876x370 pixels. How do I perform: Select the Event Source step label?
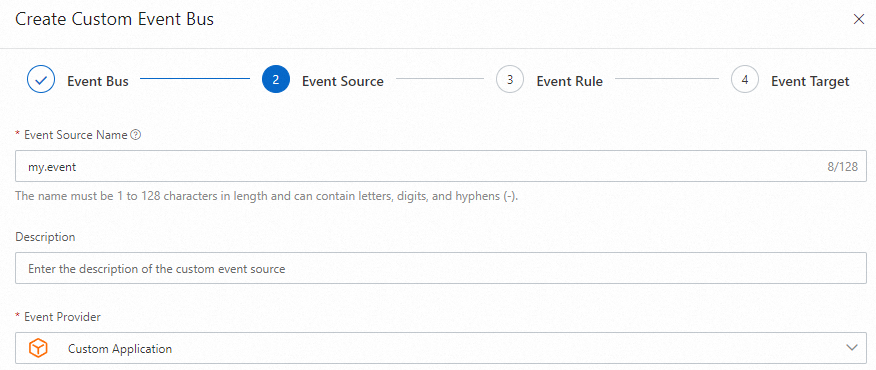coord(342,82)
